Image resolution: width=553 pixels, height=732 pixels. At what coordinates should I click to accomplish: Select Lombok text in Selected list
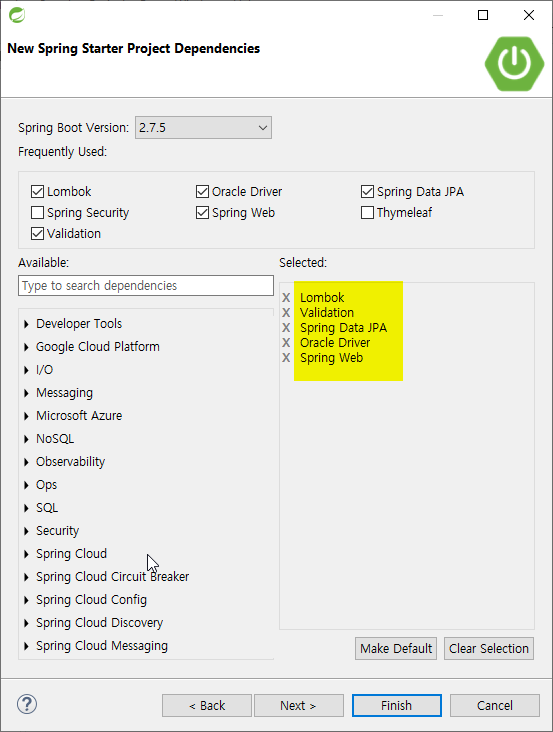click(x=322, y=298)
